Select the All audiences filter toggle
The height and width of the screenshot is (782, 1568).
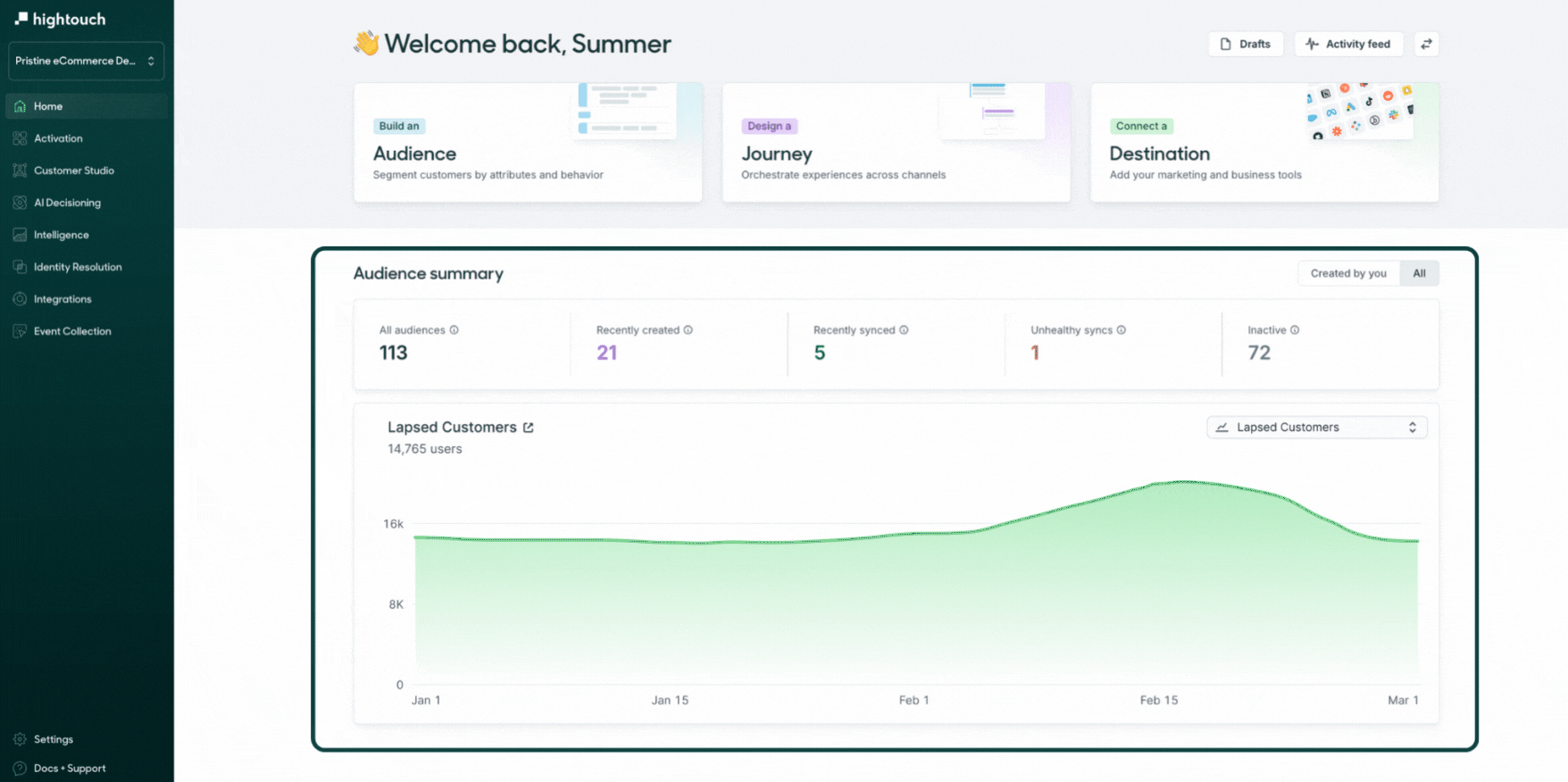tap(1419, 273)
